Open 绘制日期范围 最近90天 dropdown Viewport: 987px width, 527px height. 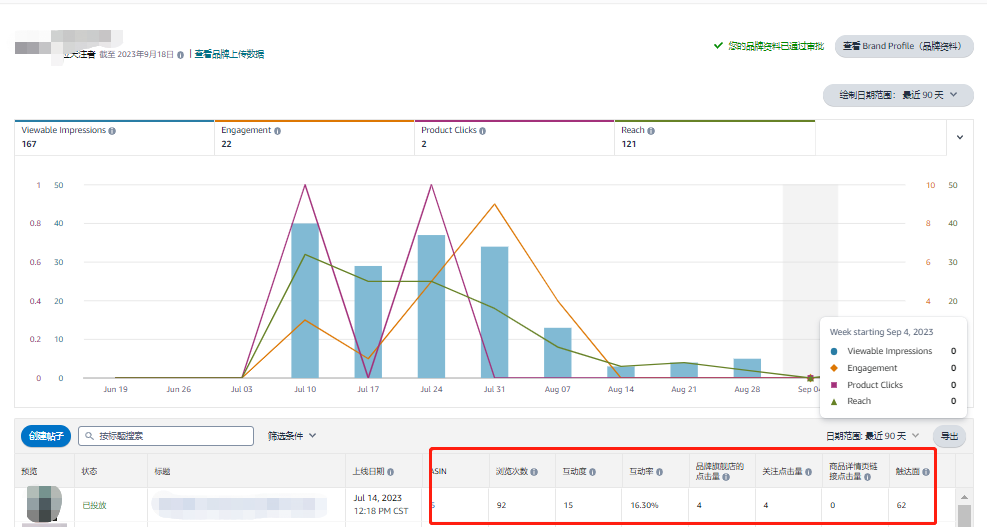(898, 95)
